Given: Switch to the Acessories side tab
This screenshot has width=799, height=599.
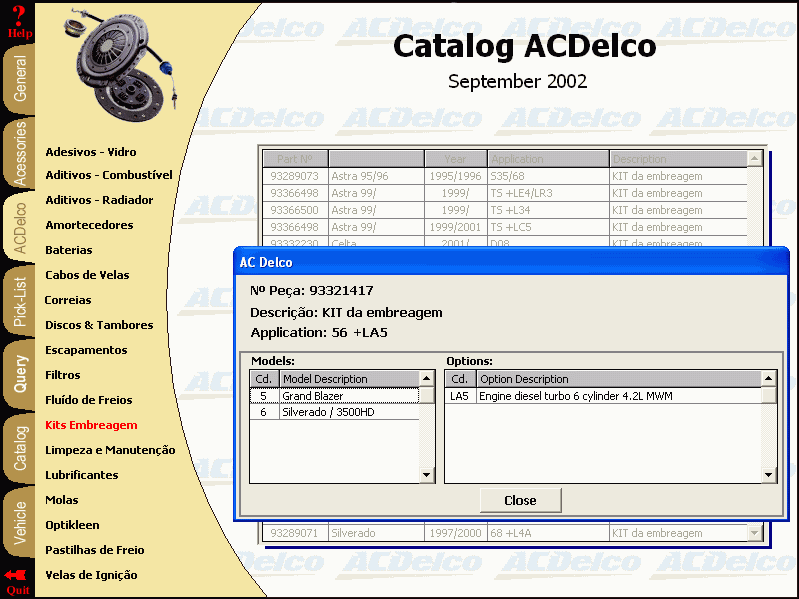Looking at the screenshot, I should click(x=19, y=153).
